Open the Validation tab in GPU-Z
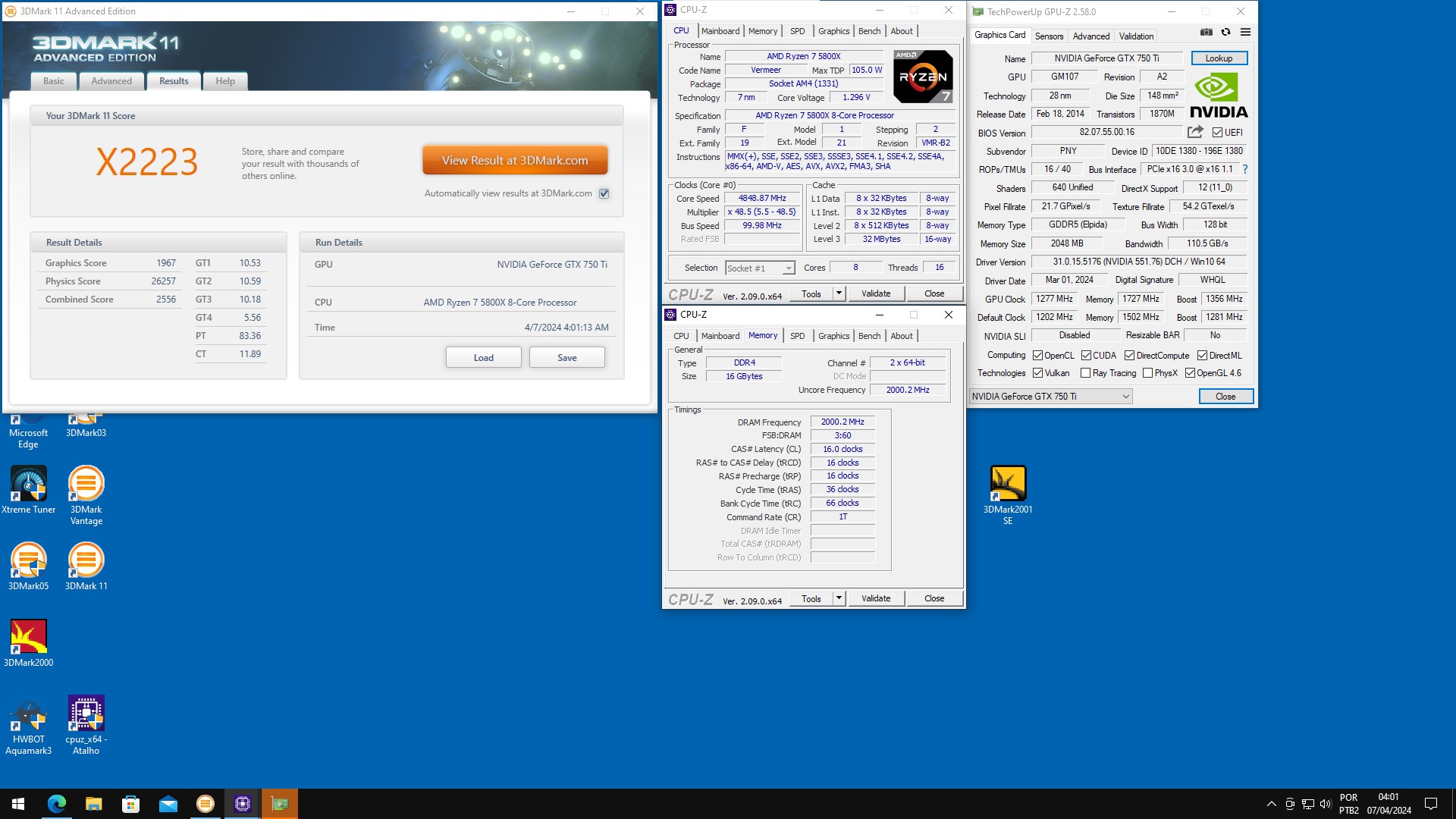The image size is (1456, 819). point(1136,36)
